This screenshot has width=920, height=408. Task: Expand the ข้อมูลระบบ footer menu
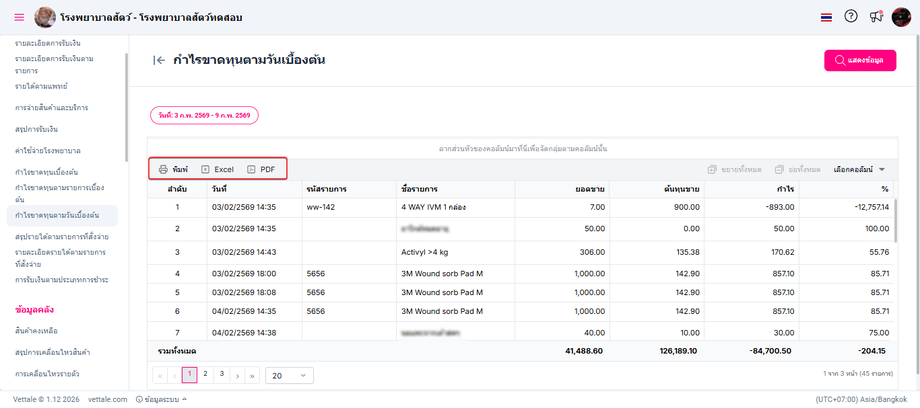pyautogui.click(x=162, y=399)
